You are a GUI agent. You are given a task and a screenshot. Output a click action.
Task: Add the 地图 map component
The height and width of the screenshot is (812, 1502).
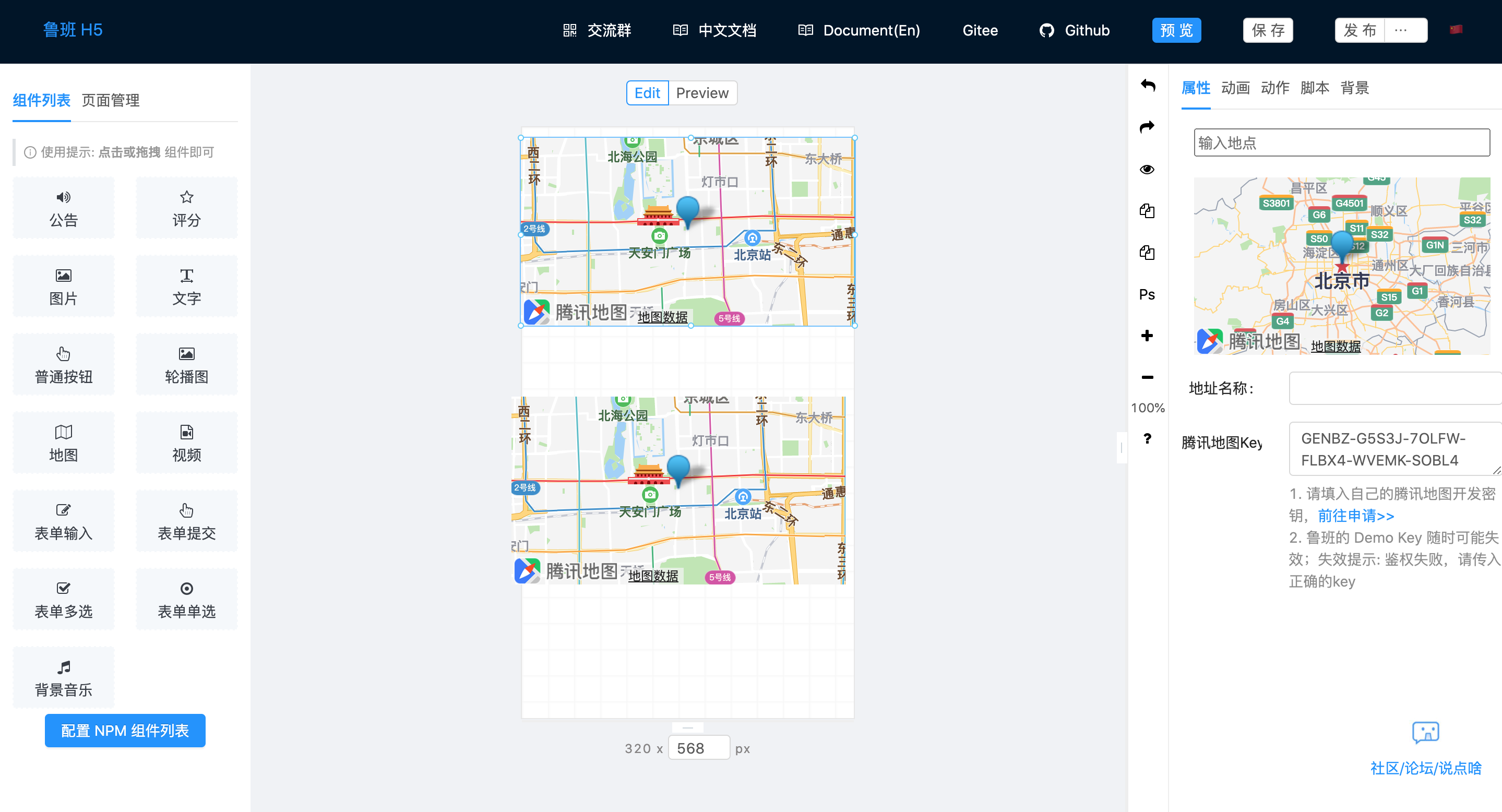(64, 443)
